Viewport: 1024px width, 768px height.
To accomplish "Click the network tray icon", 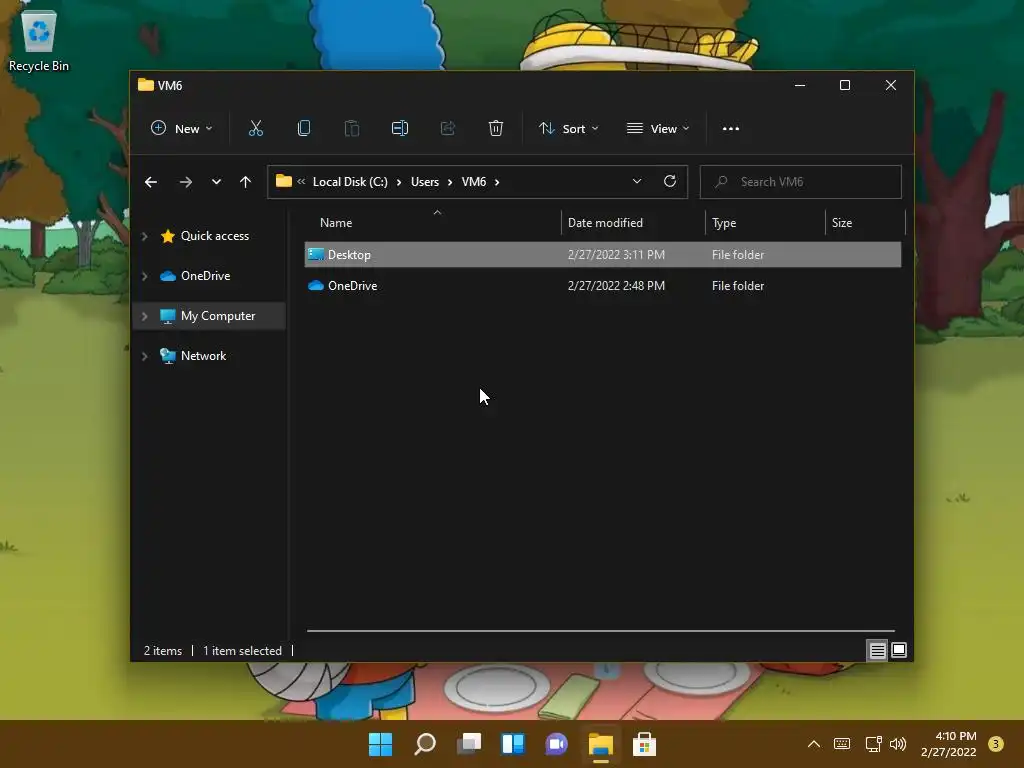I will (x=873, y=744).
